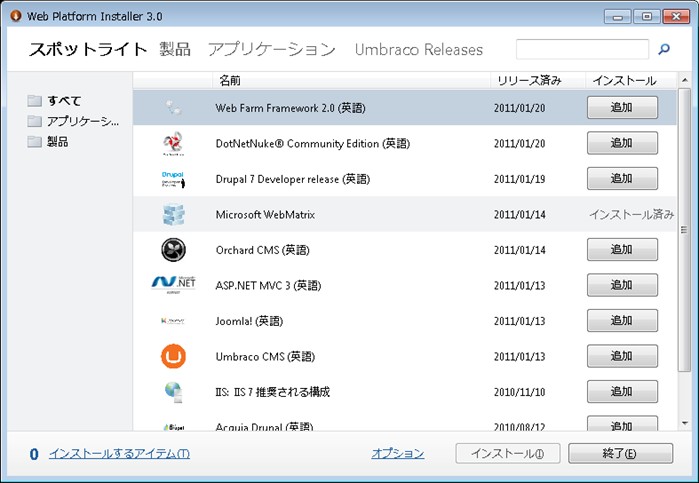699x483 pixels.
Task: Click the vertical scrollbar thumb
Action: (684, 230)
